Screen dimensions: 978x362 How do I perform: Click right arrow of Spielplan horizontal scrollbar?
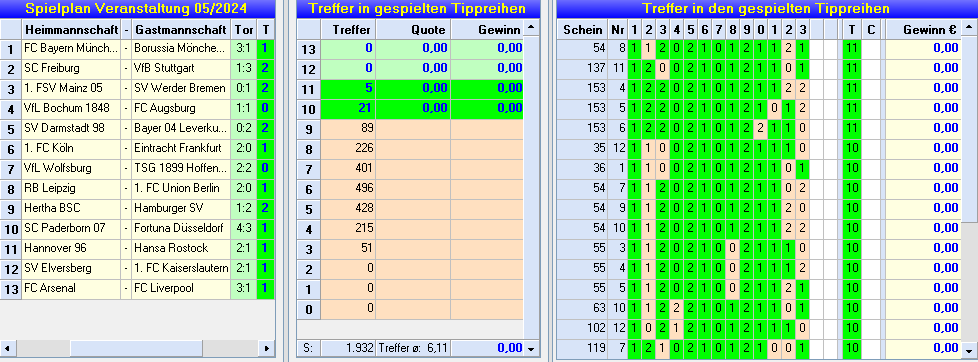[266, 348]
